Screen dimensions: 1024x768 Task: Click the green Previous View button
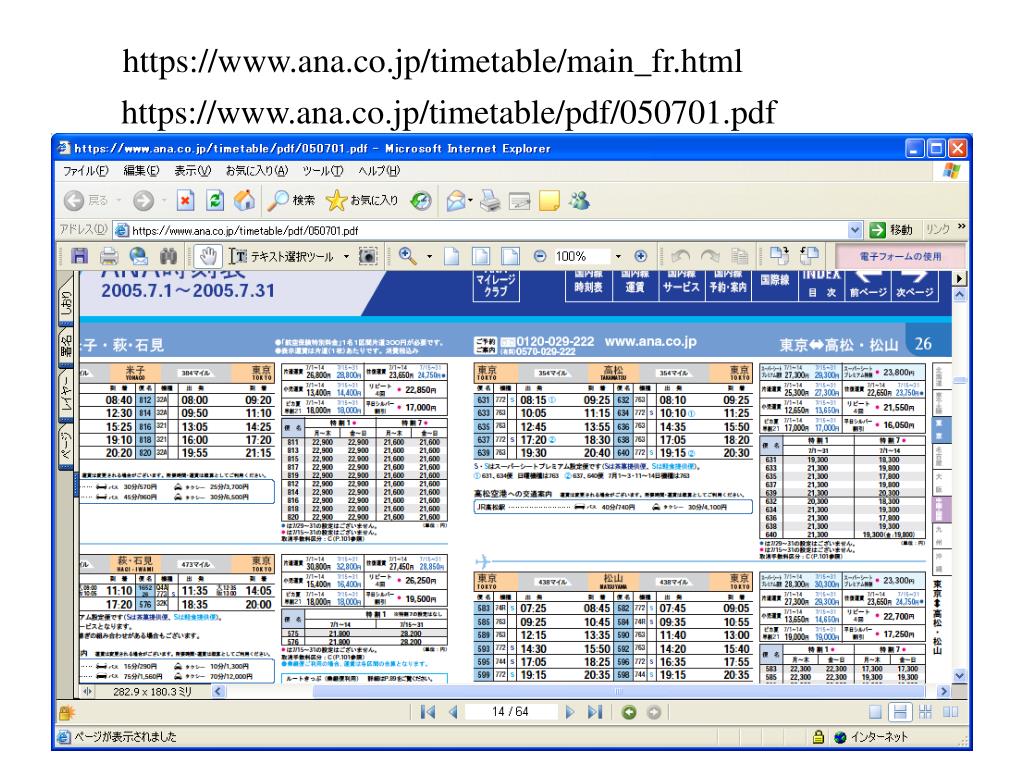[629, 712]
